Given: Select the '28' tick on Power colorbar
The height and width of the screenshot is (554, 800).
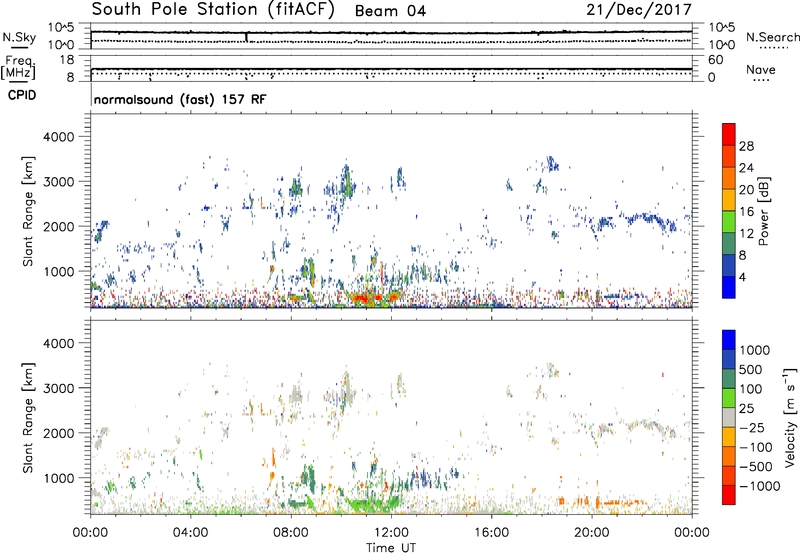Looking at the screenshot, I should (x=746, y=146).
